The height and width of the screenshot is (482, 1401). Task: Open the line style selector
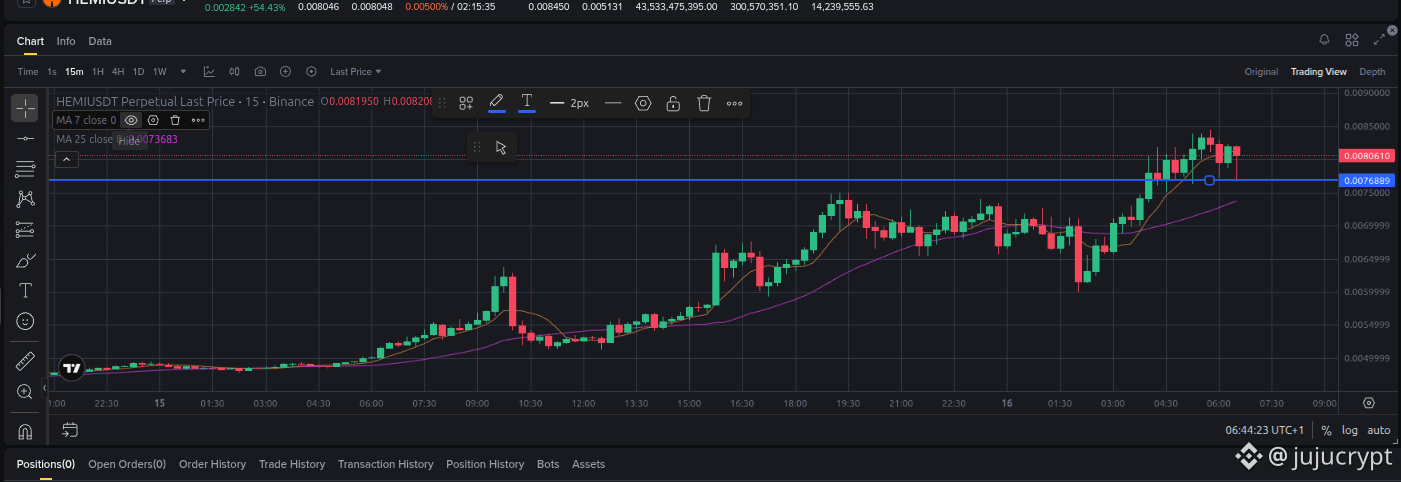tap(613, 103)
